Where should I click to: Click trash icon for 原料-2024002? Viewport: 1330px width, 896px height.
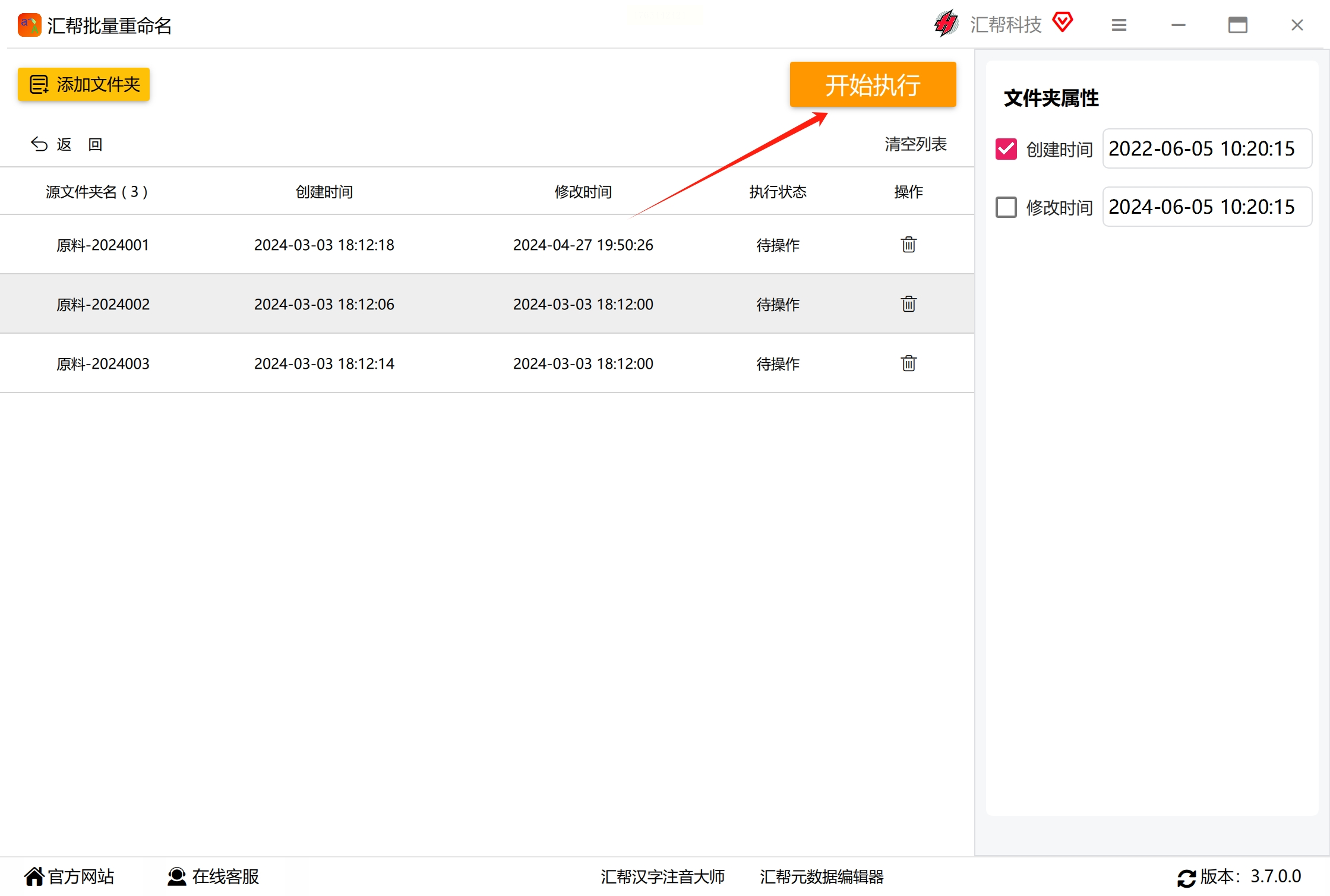click(x=908, y=304)
